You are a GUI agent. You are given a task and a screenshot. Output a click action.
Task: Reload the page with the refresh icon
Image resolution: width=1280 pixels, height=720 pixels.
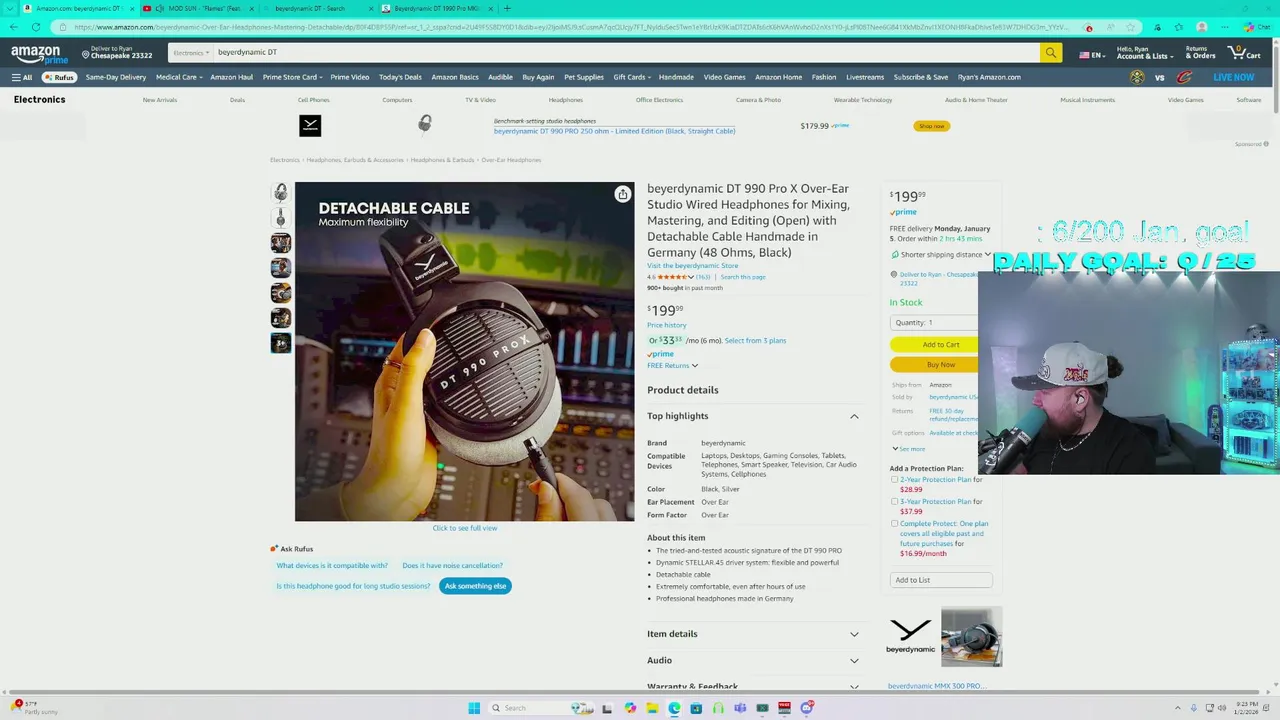point(36,27)
